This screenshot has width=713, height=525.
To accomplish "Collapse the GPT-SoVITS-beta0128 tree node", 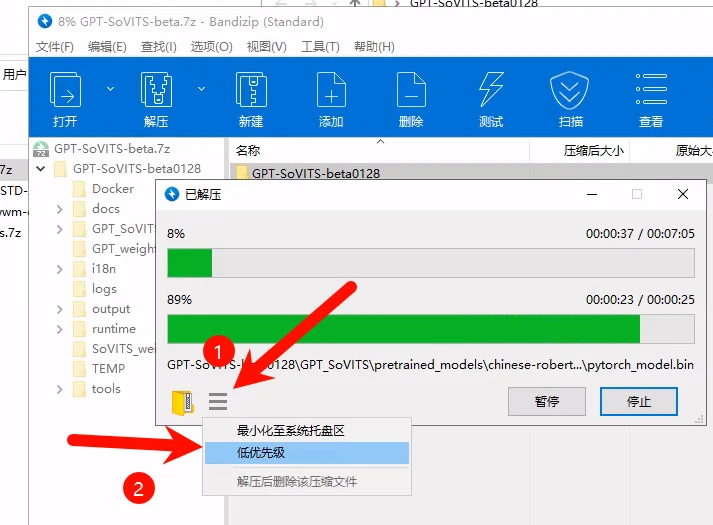I will tap(40, 169).
